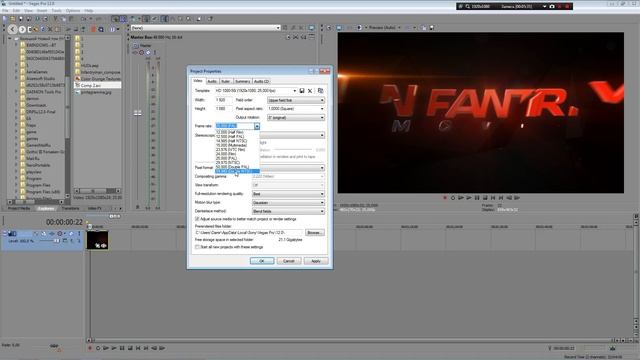640x360 pixels.
Task: Switch to the Summary tab
Action: click(x=242, y=81)
